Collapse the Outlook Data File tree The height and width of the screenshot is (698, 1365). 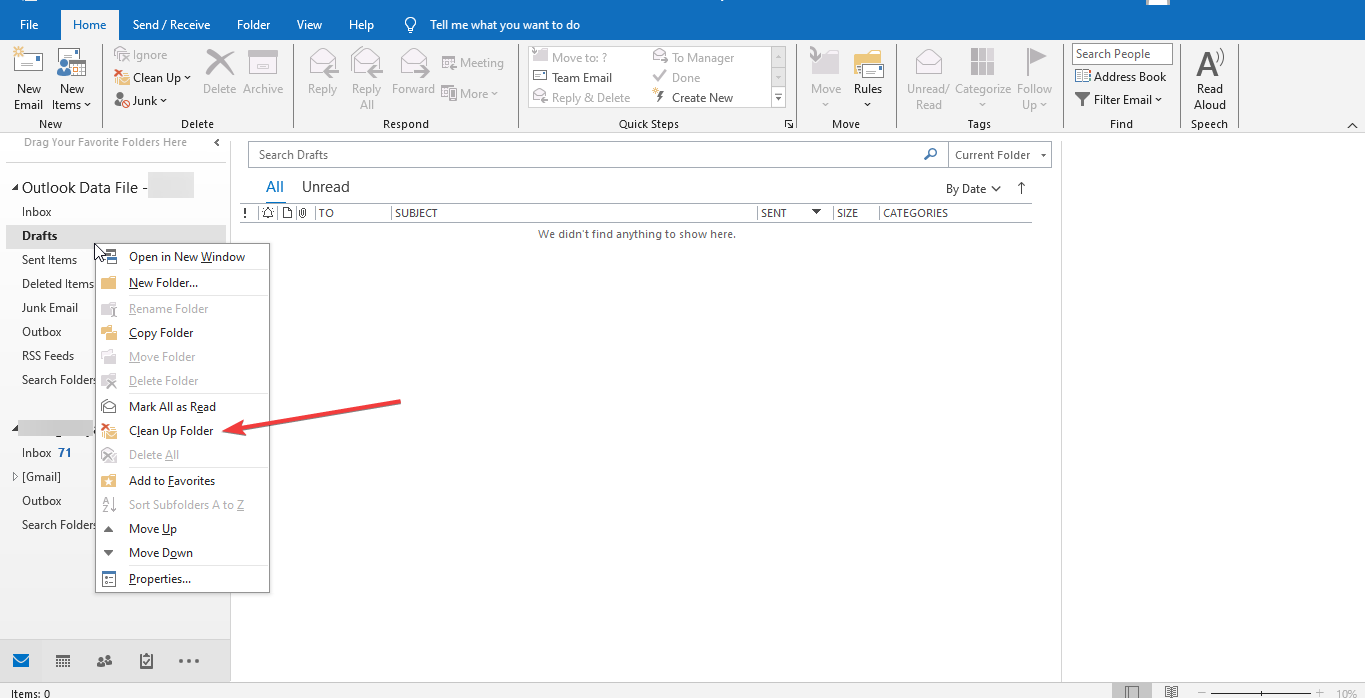(x=14, y=187)
